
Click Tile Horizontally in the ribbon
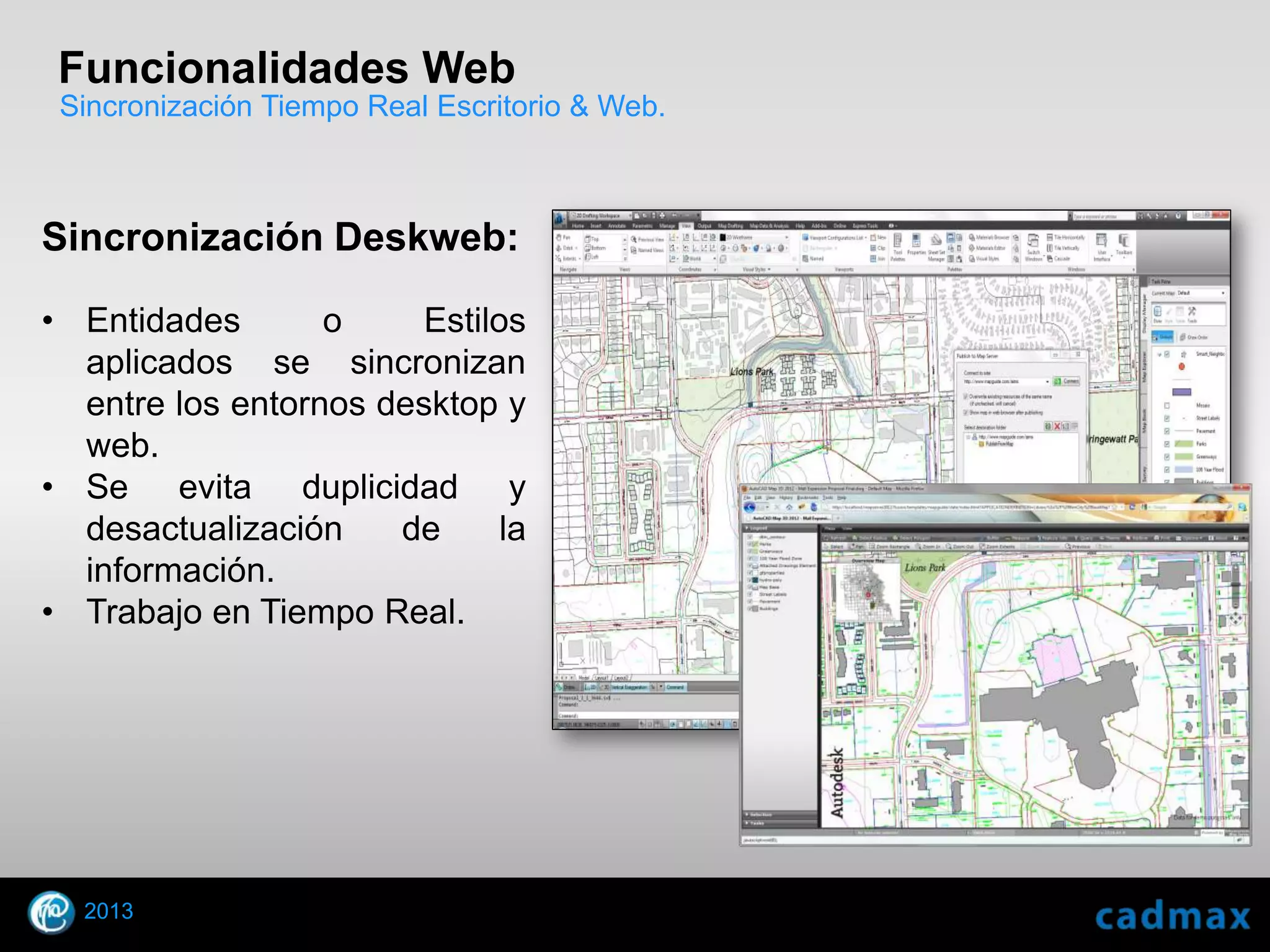(1066, 237)
